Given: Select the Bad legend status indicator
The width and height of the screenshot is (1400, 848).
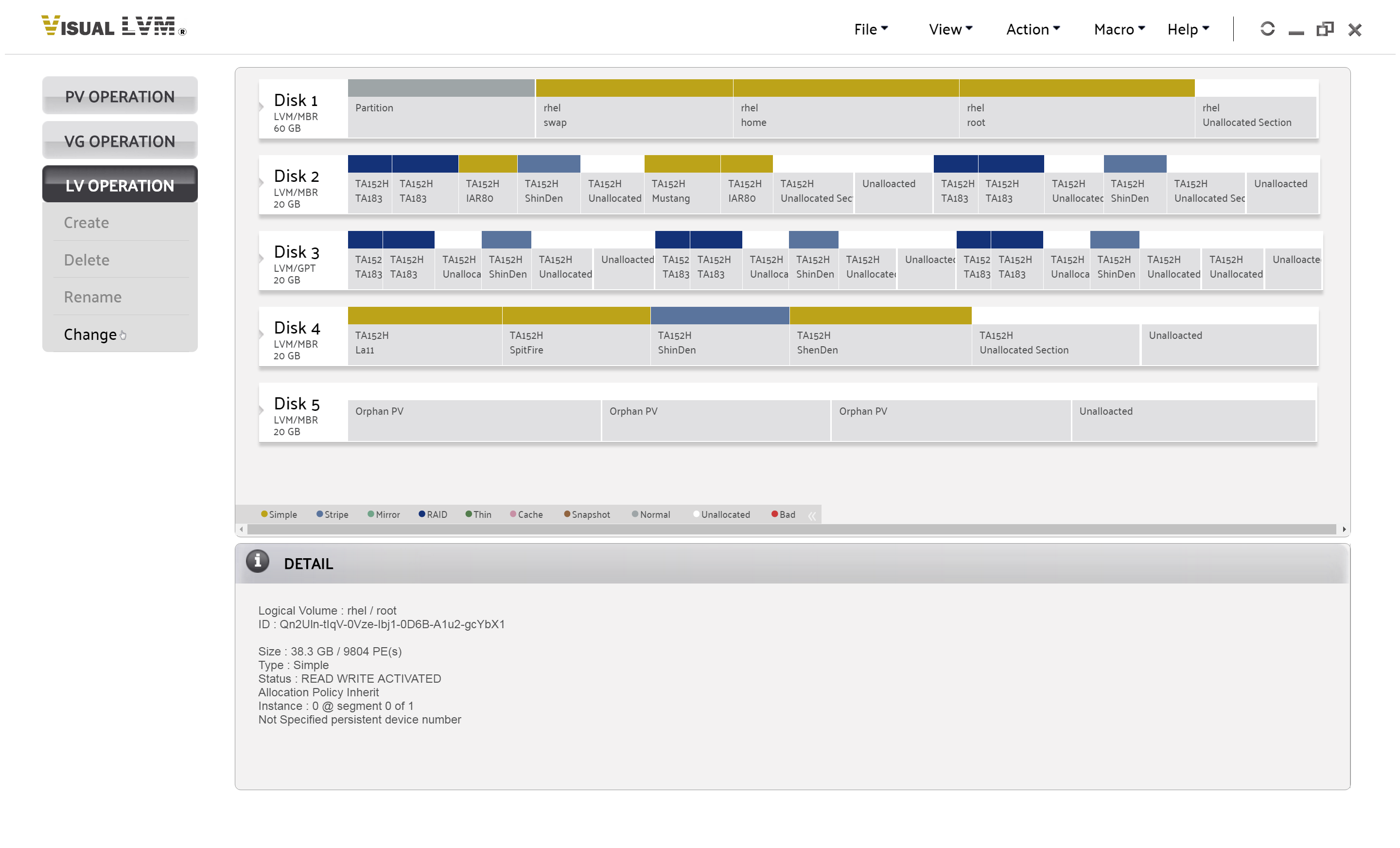Looking at the screenshot, I should (775, 514).
